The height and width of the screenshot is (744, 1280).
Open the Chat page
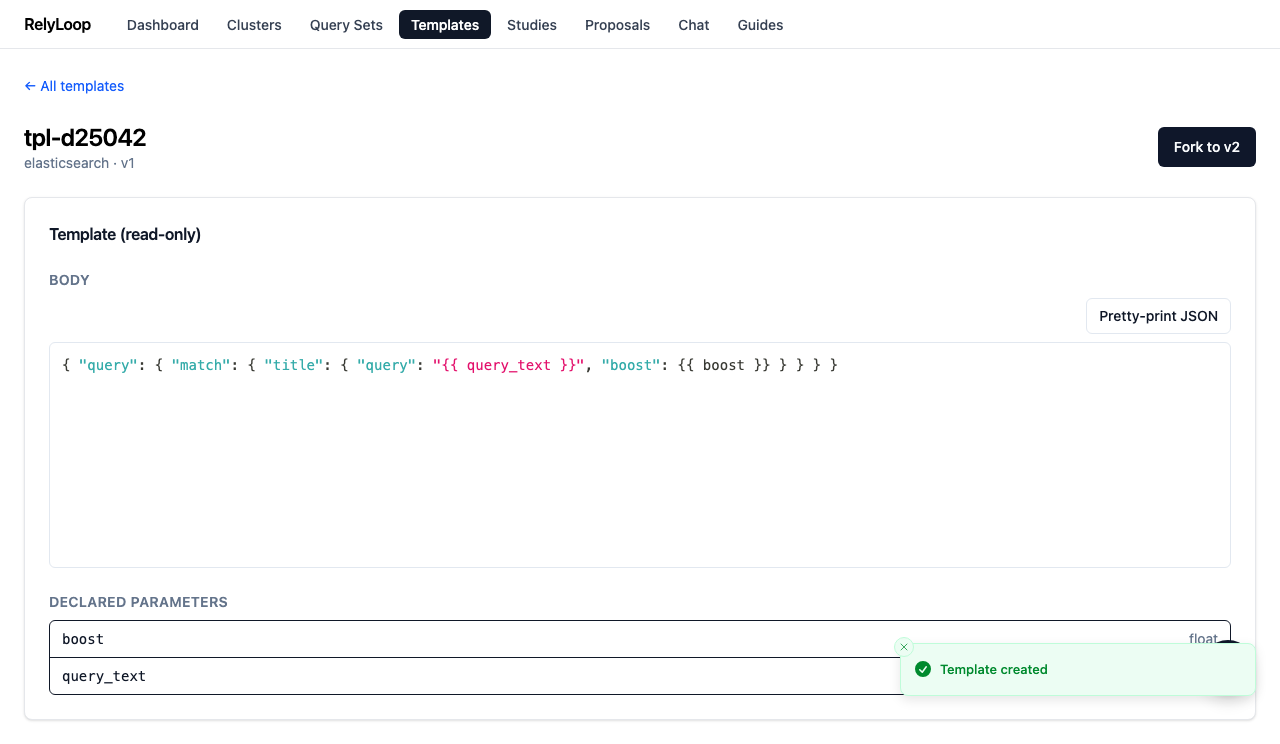694,25
